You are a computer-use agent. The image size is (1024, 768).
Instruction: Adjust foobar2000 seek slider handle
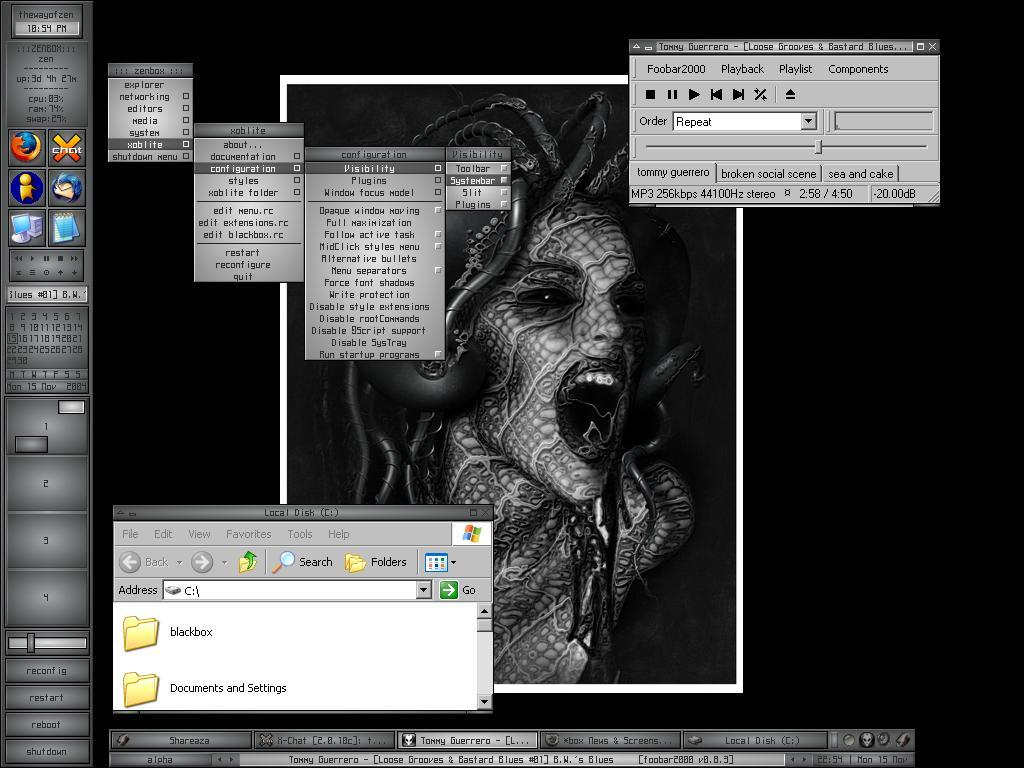pos(818,147)
